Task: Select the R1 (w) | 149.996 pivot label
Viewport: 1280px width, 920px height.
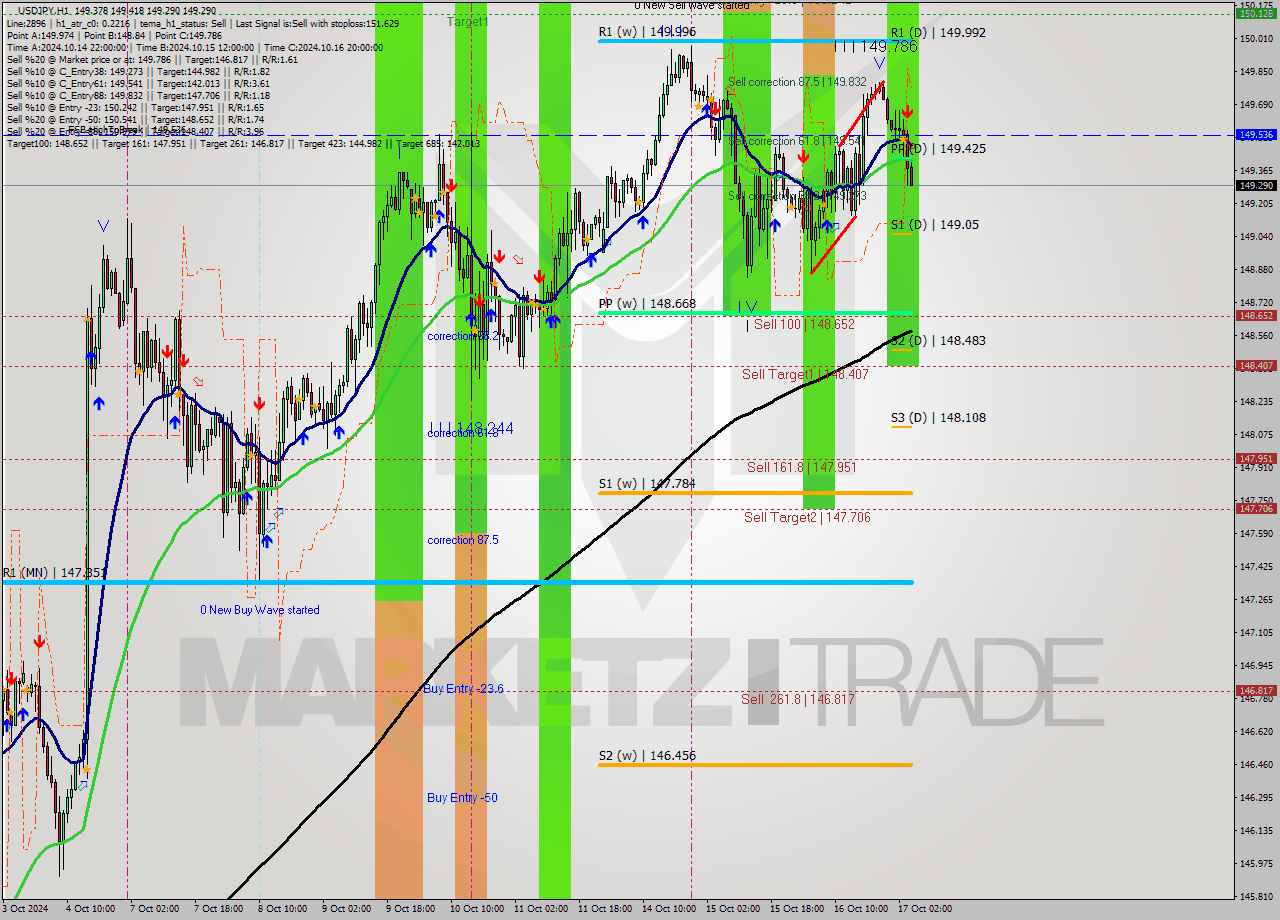Action: click(646, 32)
